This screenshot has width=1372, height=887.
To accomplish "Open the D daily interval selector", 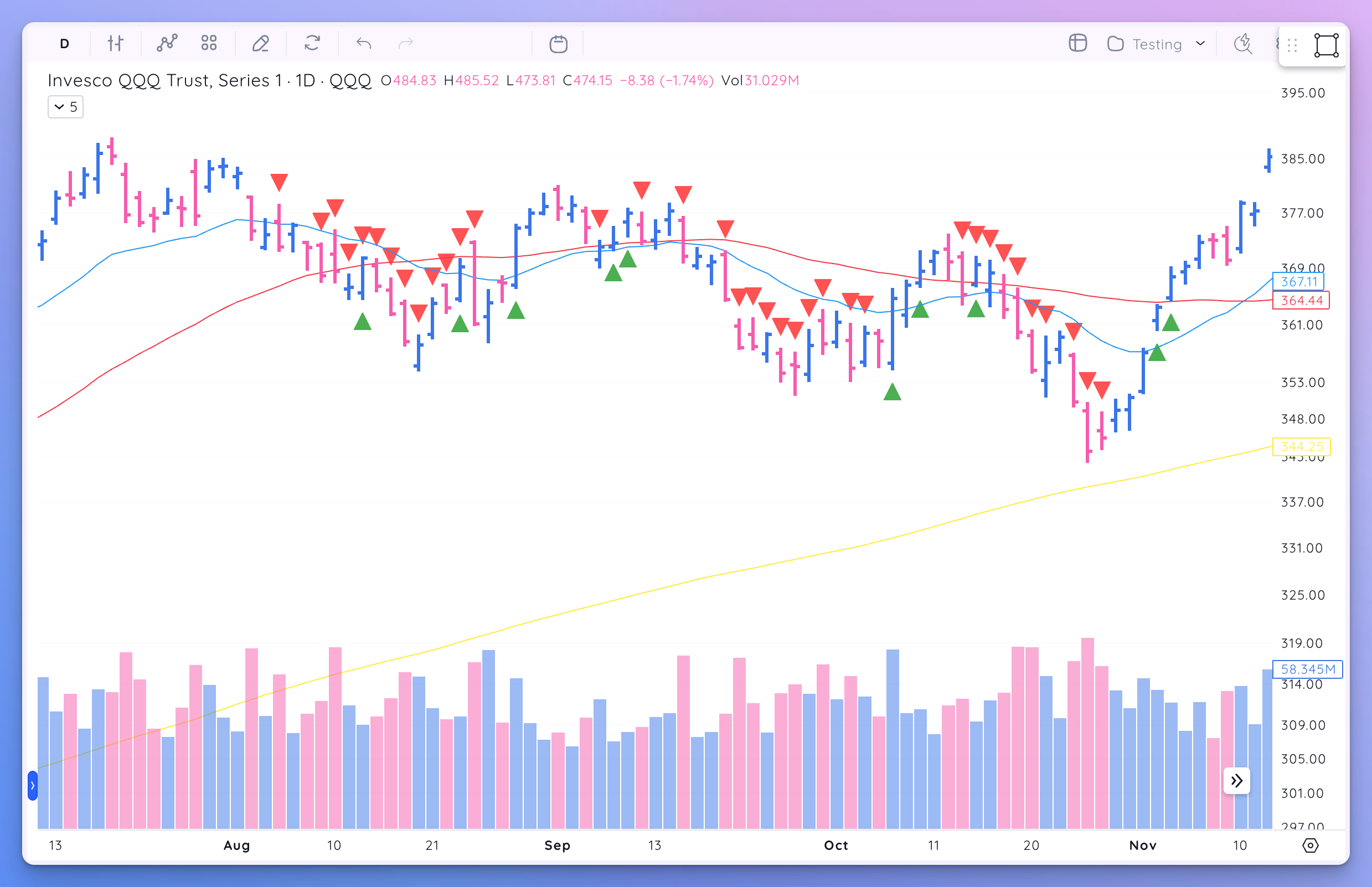I will 65,44.
